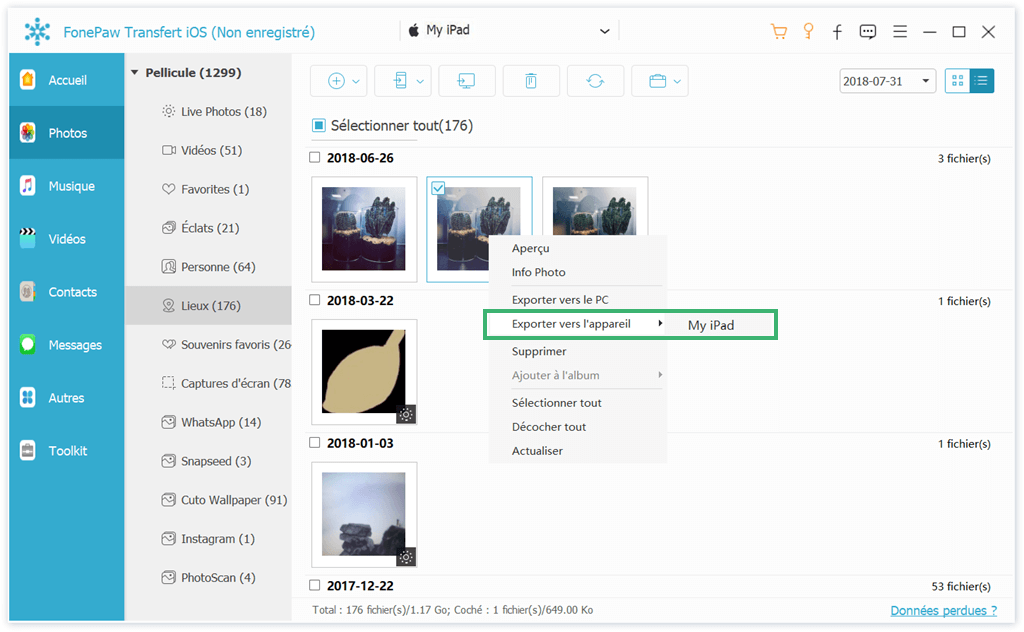Click the feedback chat bubble icon
Image resolution: width=1024 pixels, height=632 pixels.
pos(868,31)
